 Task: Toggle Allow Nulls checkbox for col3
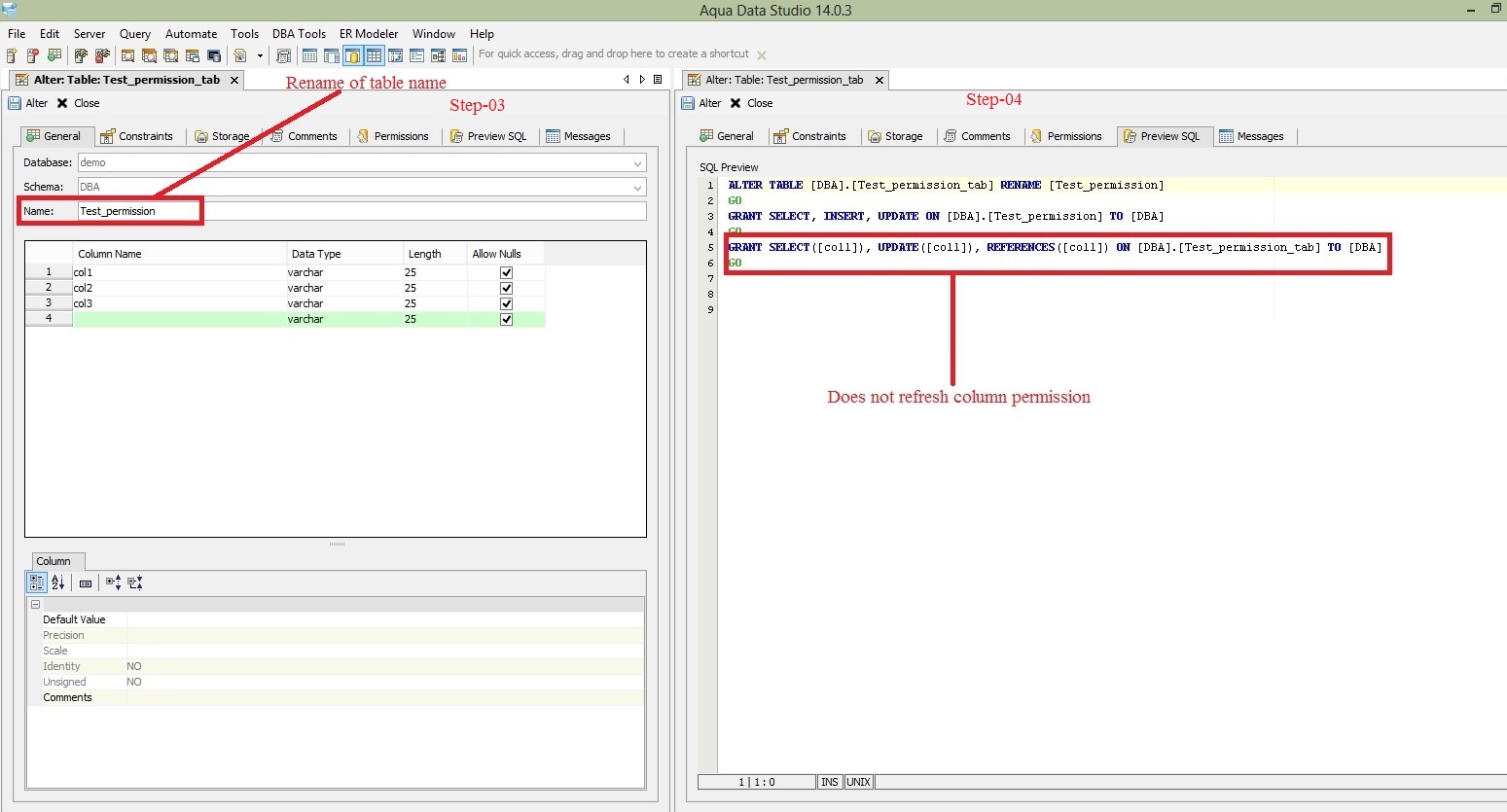coord(506,303)
